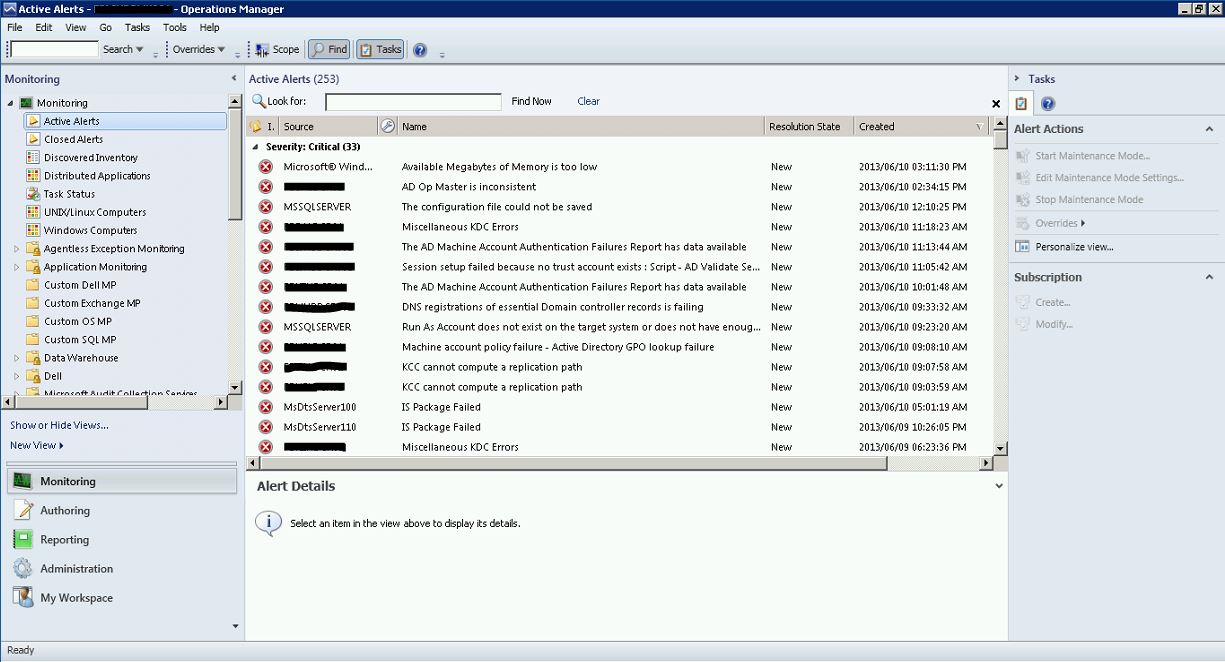This screenshot has height=662, width=1225.
Task: Click the My Workspace icon
Action: click(23, 597)
